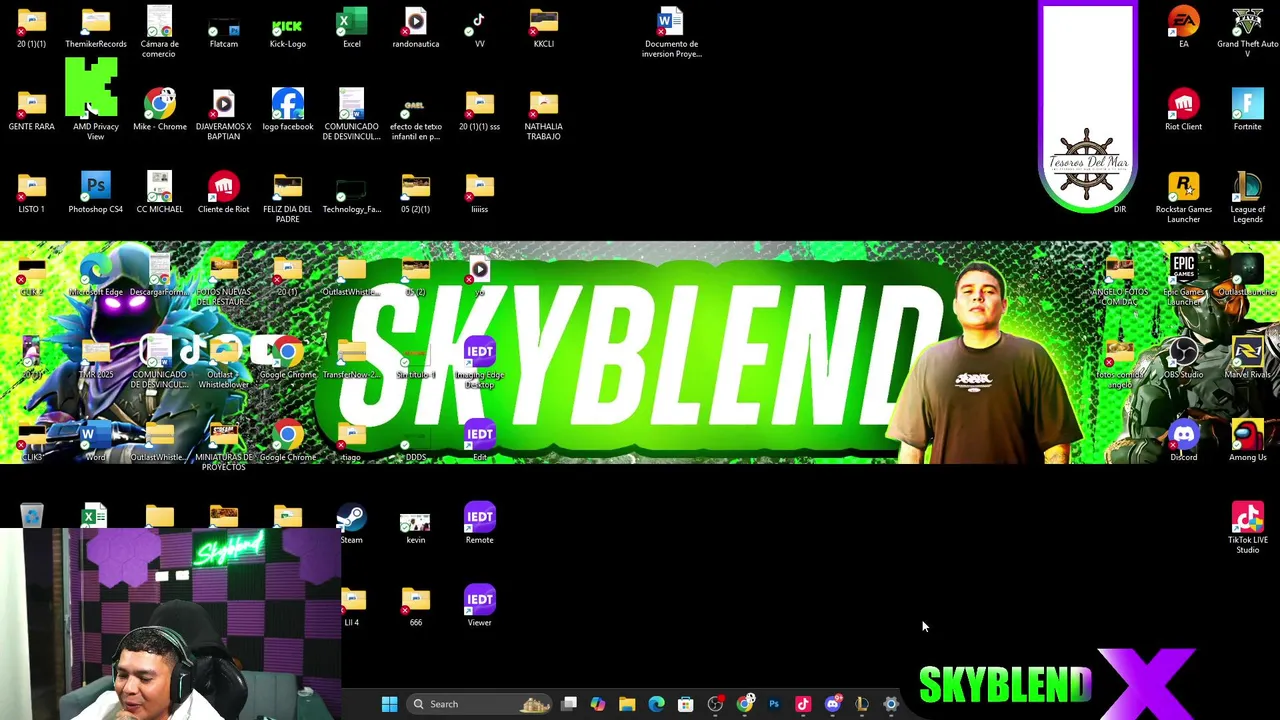Viewport: 1280px width, 720px height.
Task: Open Microsoft Store from the taskbar
Action: click(x=686, y=704)
